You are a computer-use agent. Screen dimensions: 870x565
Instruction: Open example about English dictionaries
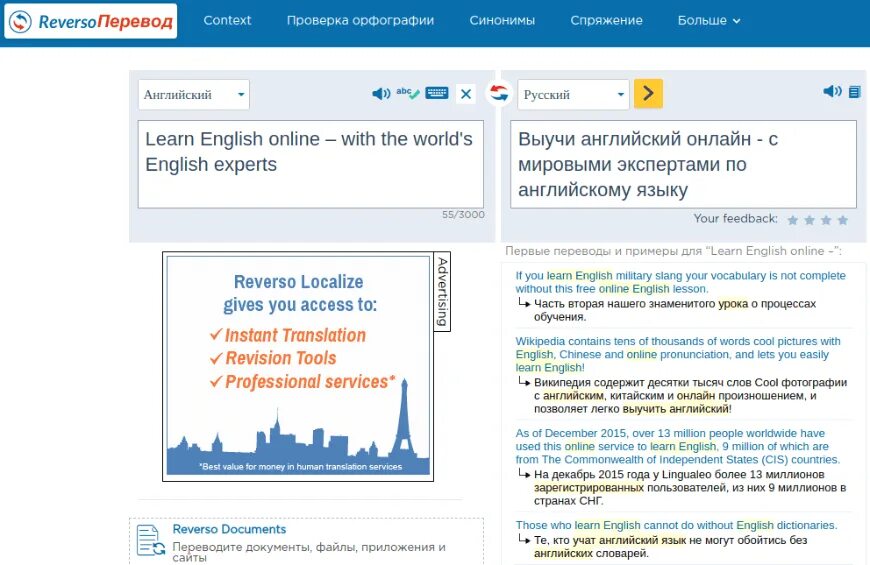tap(676, 525)
